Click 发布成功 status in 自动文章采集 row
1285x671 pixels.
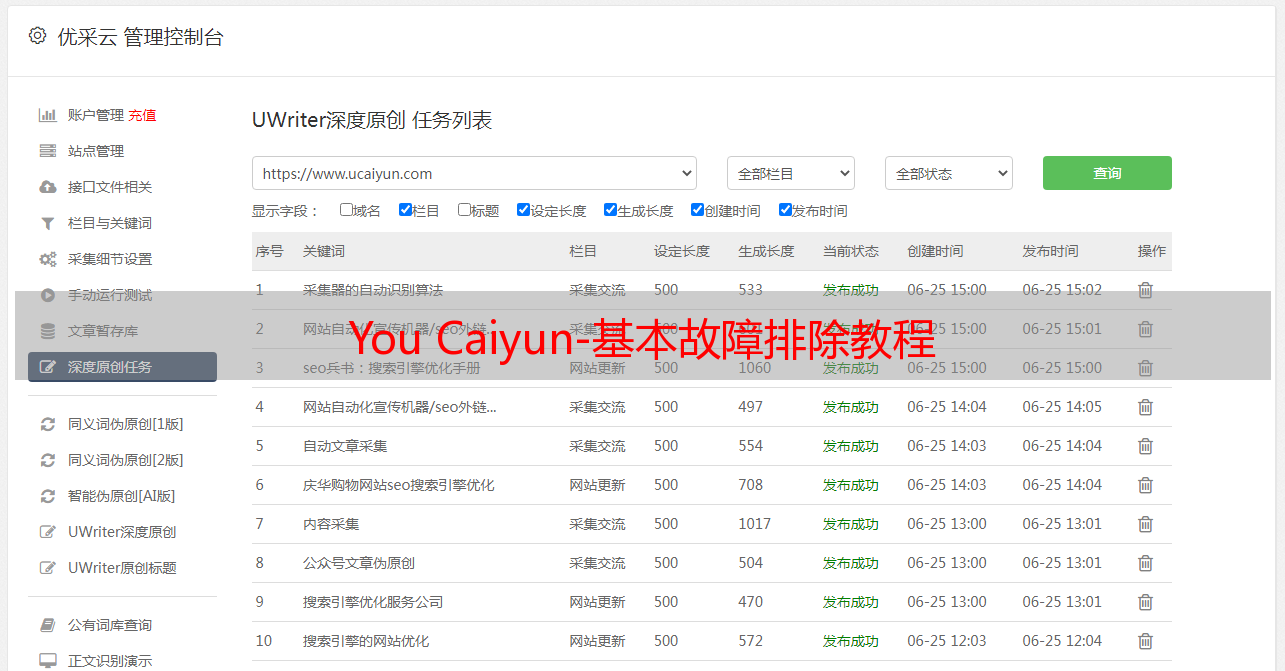(x=851, y=446)
